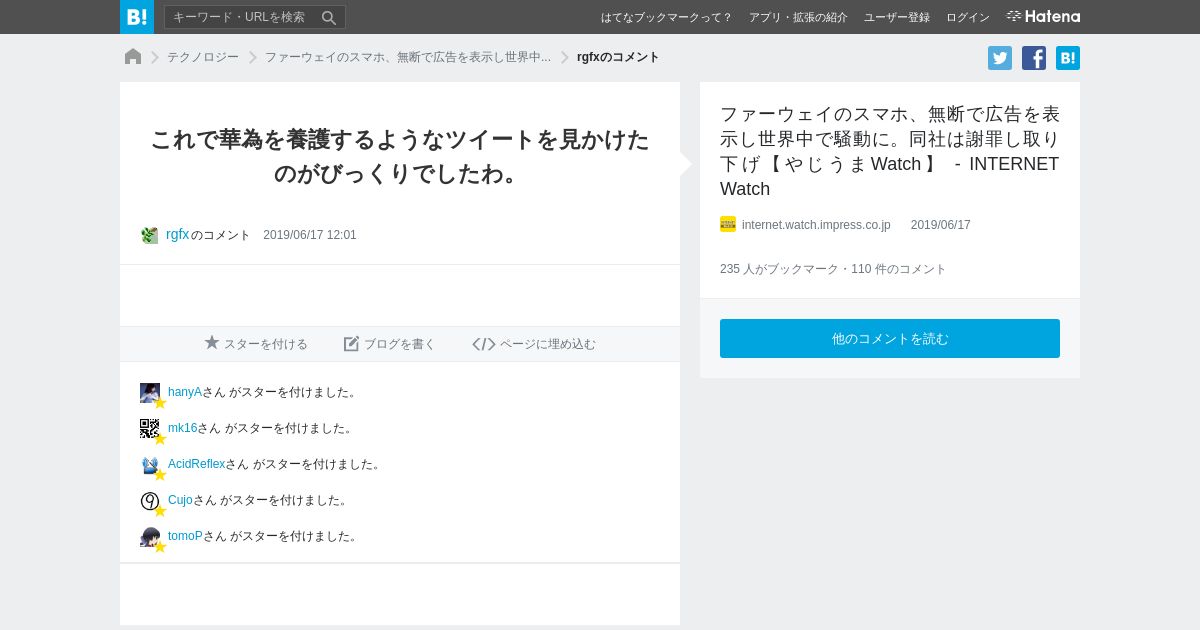Viewport: 1200px width, 630px height.
Task: Open the INTERNET Watch article title
Action: (889, 151)
